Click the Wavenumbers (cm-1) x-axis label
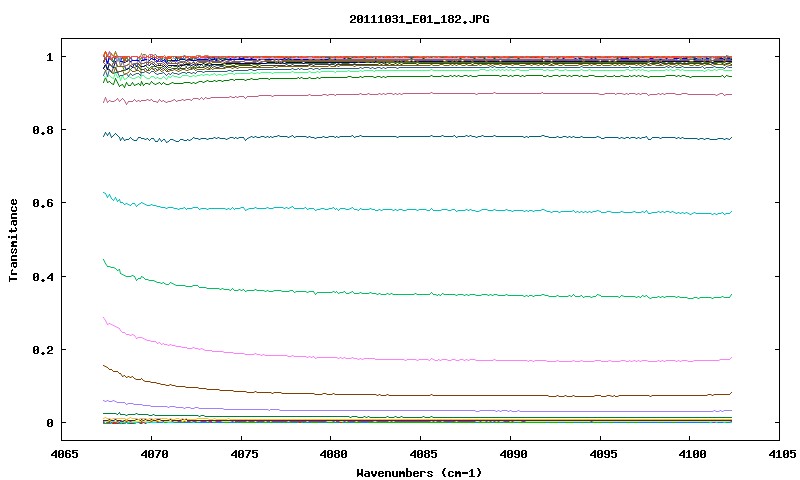800x480 pixels. 419,473
